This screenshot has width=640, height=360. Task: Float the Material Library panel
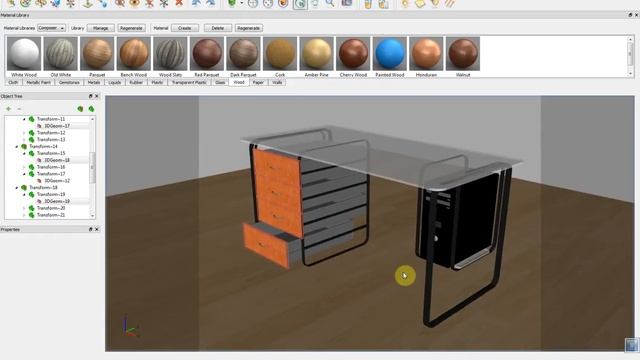(x=630, y=15)
